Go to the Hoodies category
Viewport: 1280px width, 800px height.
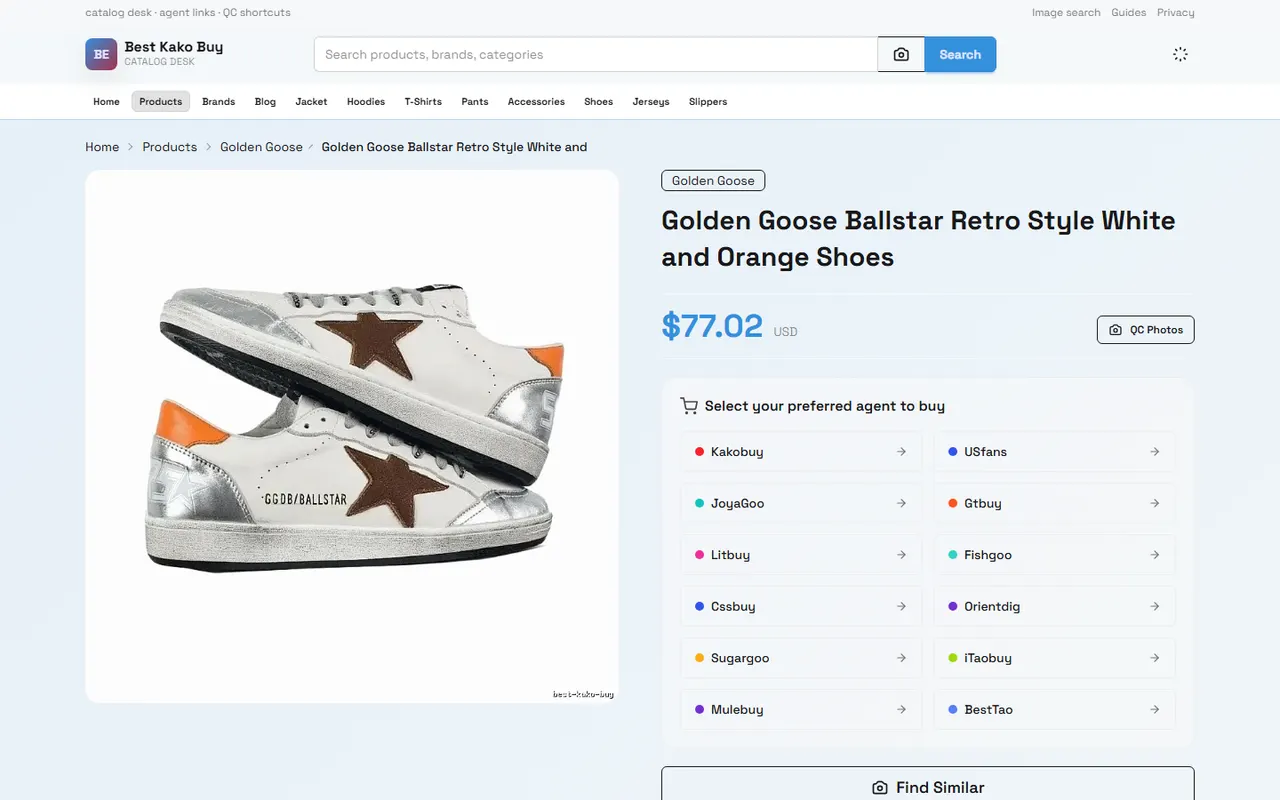click(366, 101)
